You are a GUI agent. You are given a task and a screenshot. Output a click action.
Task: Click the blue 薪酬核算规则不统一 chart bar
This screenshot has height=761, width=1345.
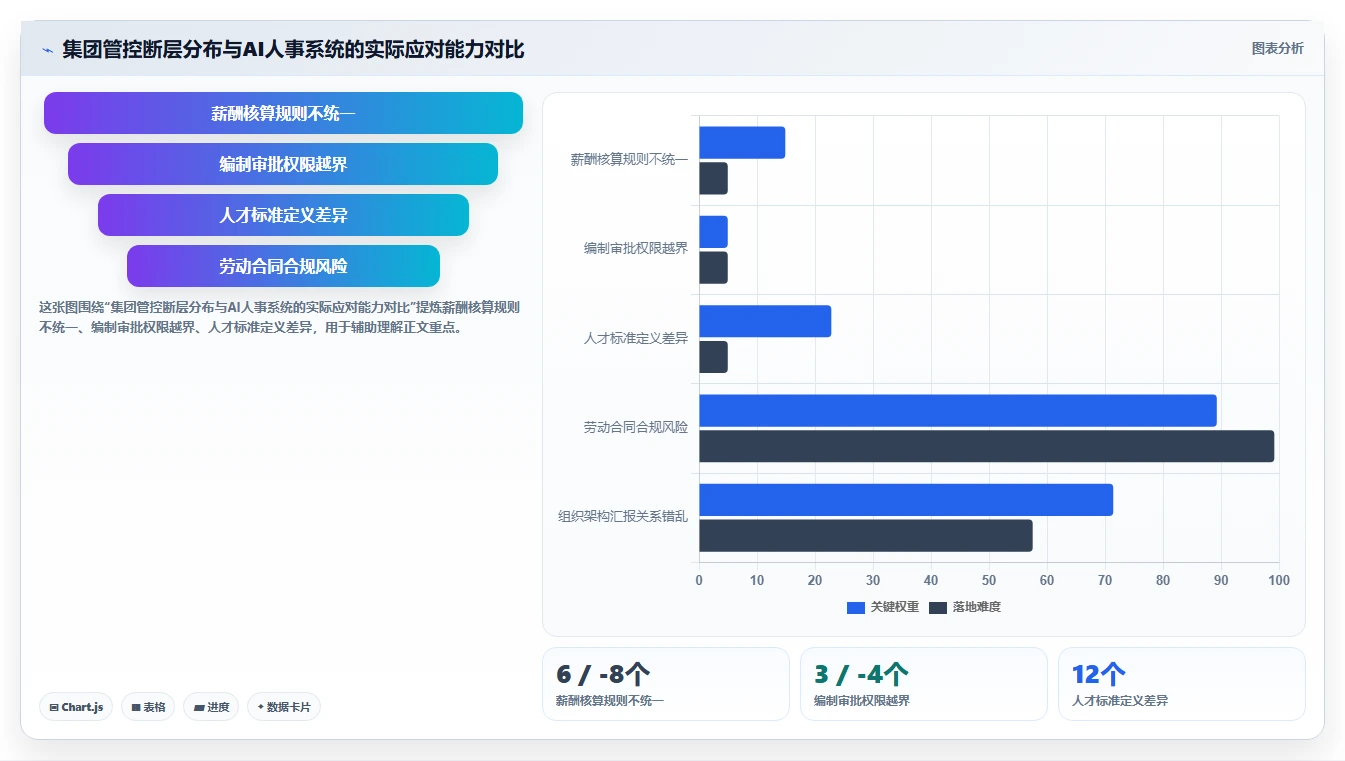pyautogui.click(x=742, y=143)
